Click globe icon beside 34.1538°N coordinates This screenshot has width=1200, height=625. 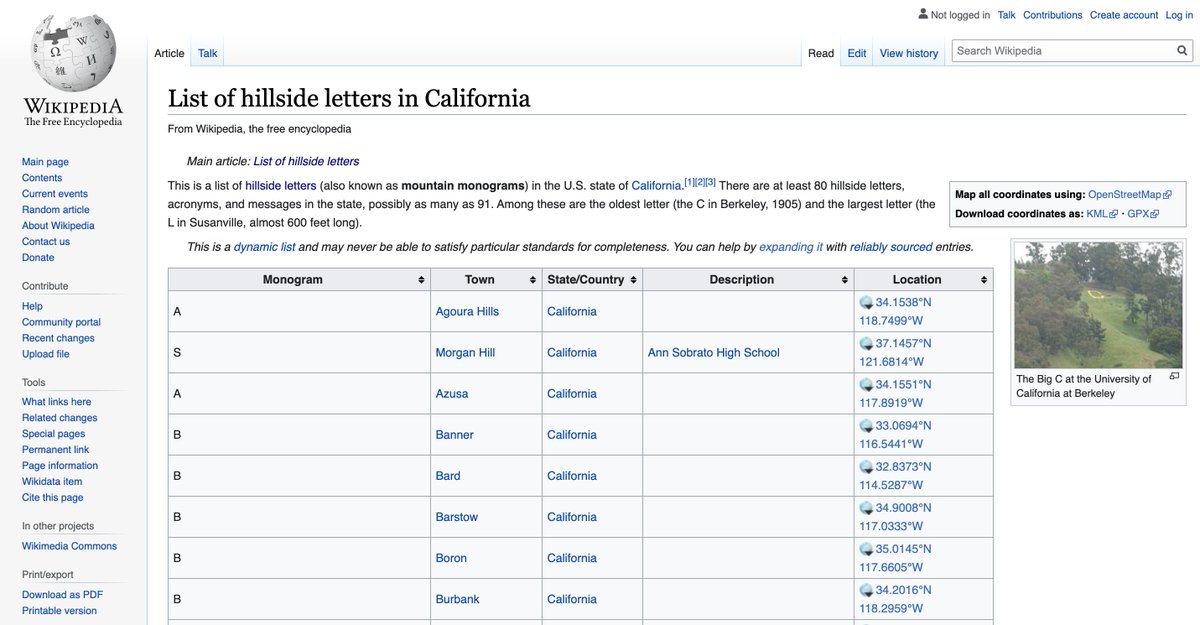[x=866, y=302]
